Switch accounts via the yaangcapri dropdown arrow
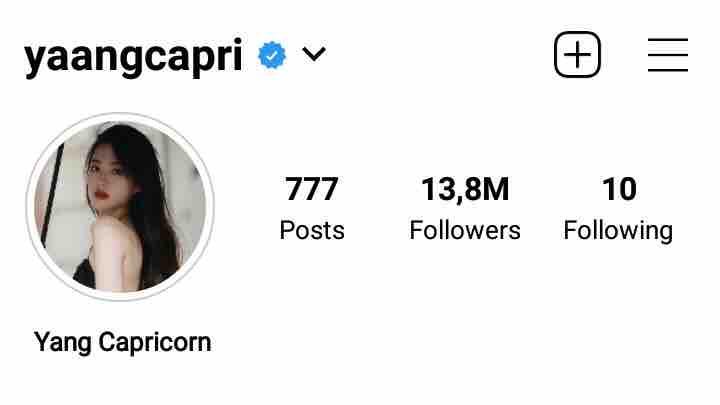The width and height of the screenshot is (720, 405). tap(314, 54)
